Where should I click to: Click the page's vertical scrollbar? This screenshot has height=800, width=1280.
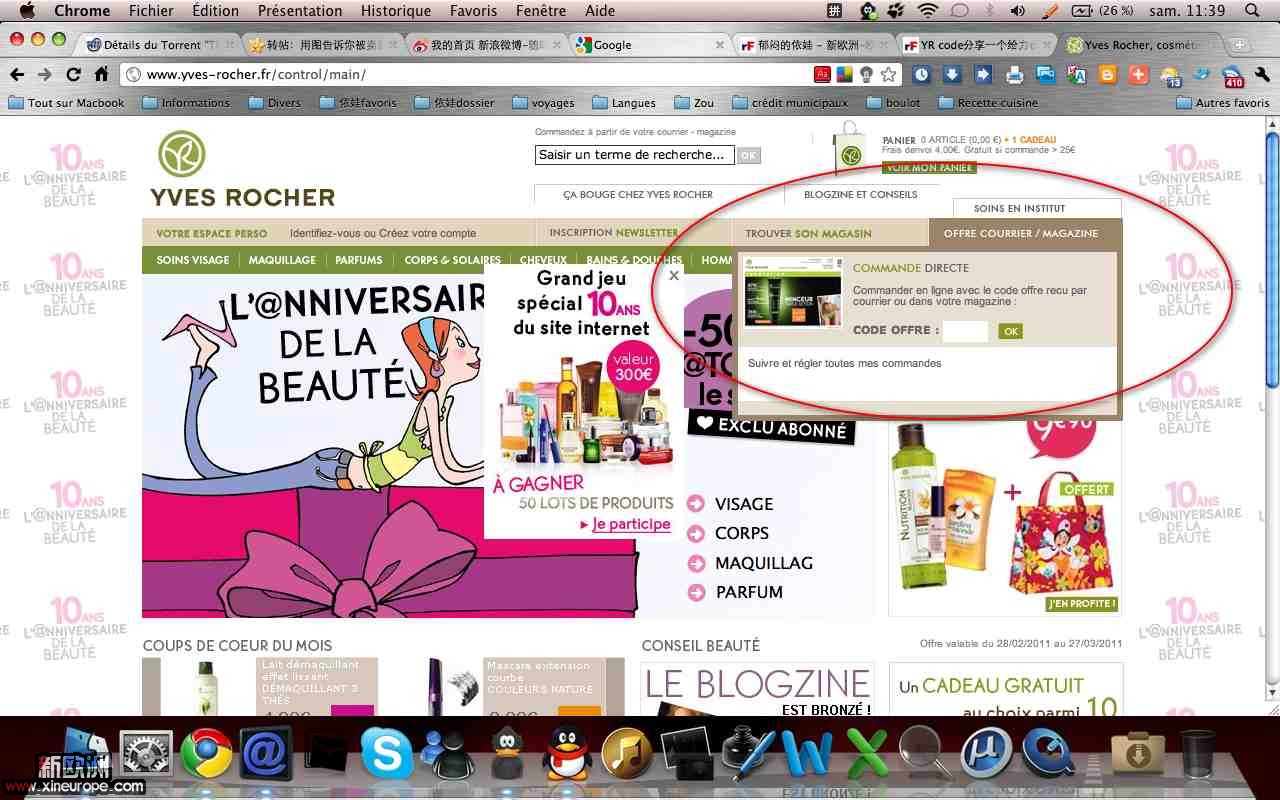click(1272, 410)
